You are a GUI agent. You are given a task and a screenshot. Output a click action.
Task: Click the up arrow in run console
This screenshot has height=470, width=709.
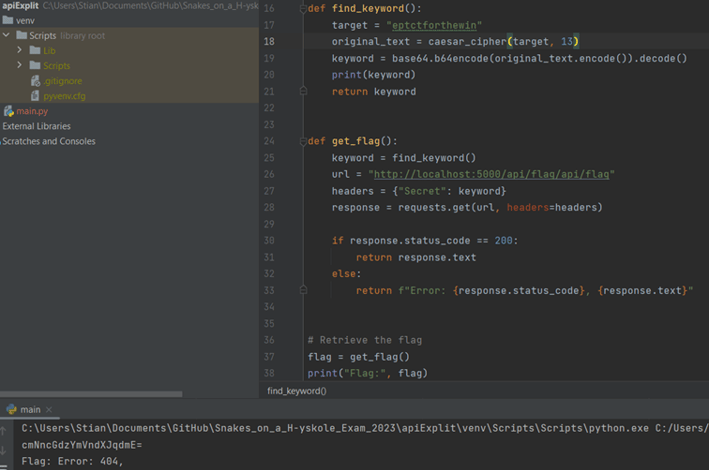tap(3, 431)
